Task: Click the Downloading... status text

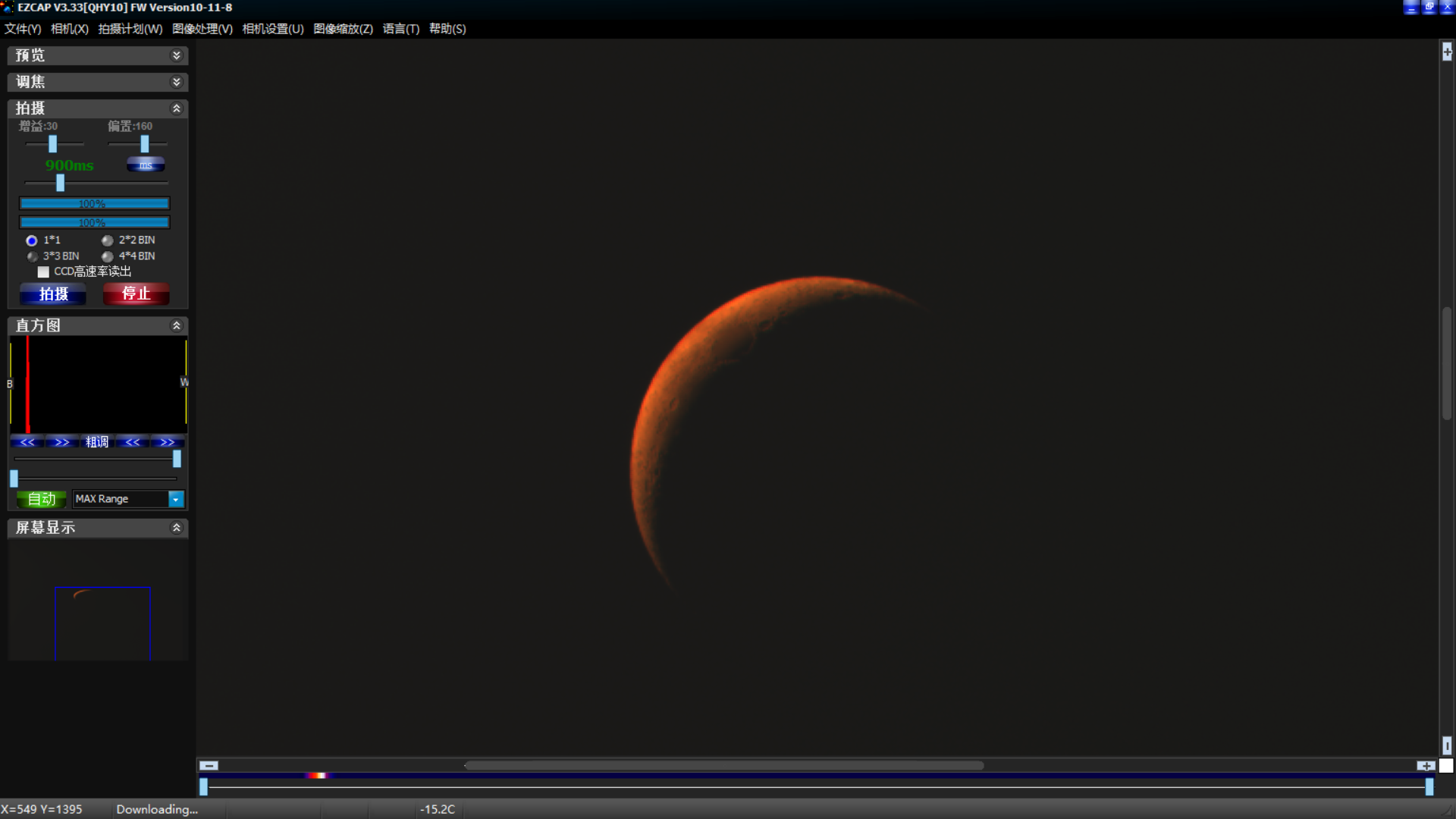Action: click(157, 809)
